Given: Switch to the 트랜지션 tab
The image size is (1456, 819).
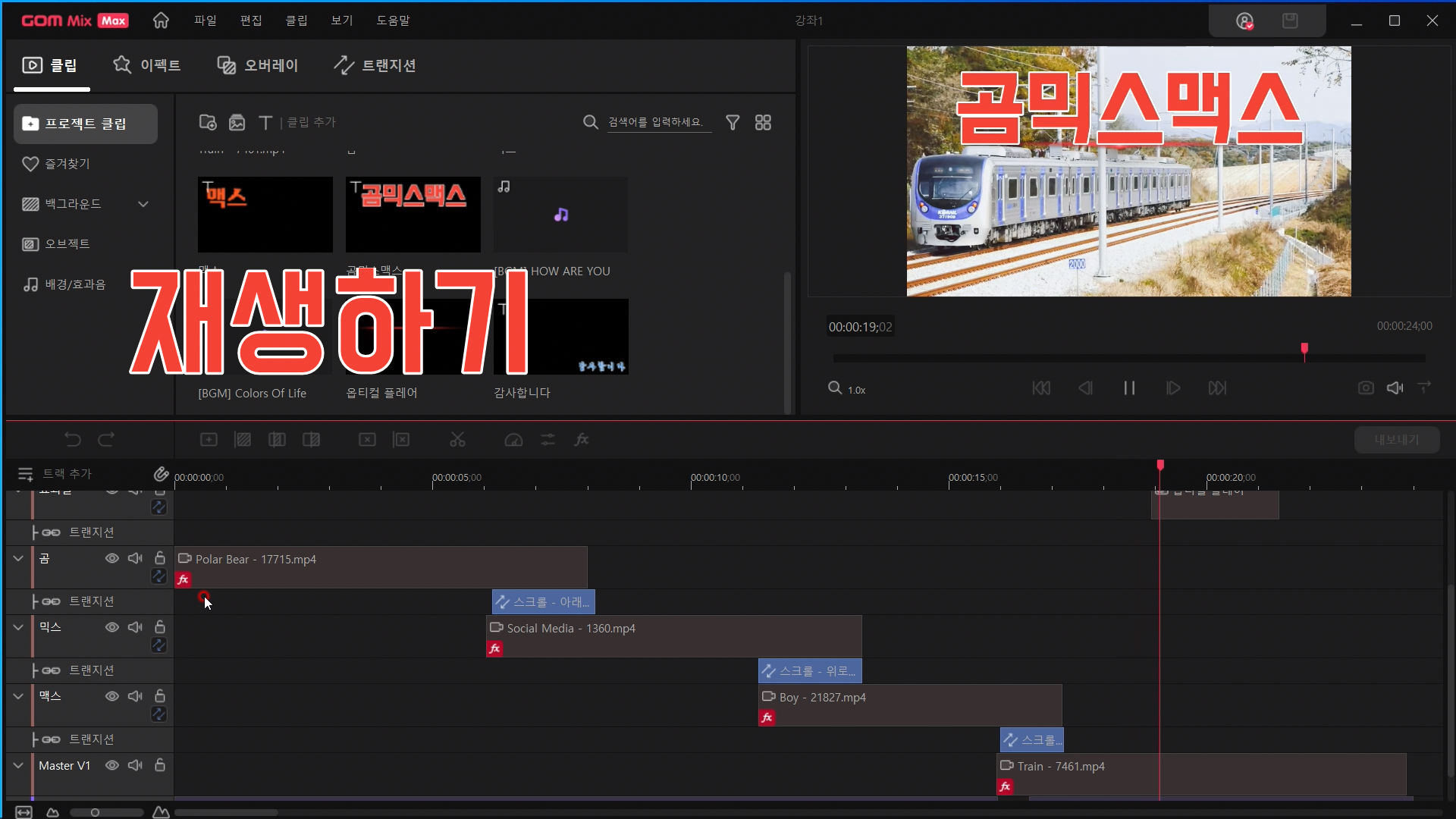Looking at the screenshot, I should tap(375, 65).
